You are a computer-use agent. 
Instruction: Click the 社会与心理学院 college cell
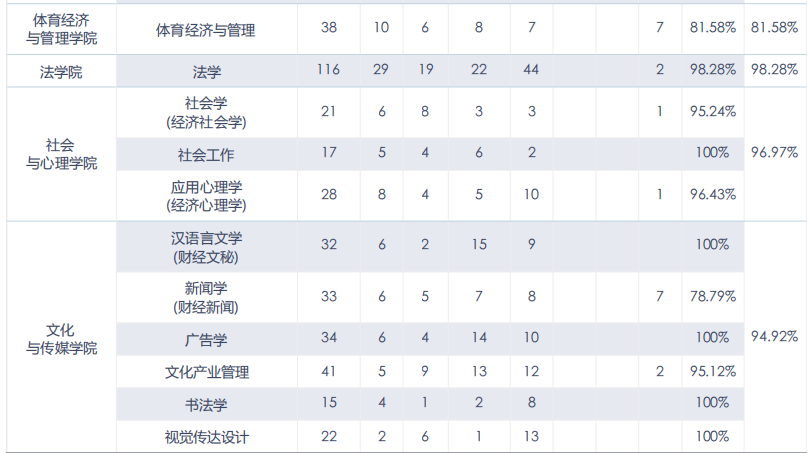pyautogui.click(x=61, y=154)
